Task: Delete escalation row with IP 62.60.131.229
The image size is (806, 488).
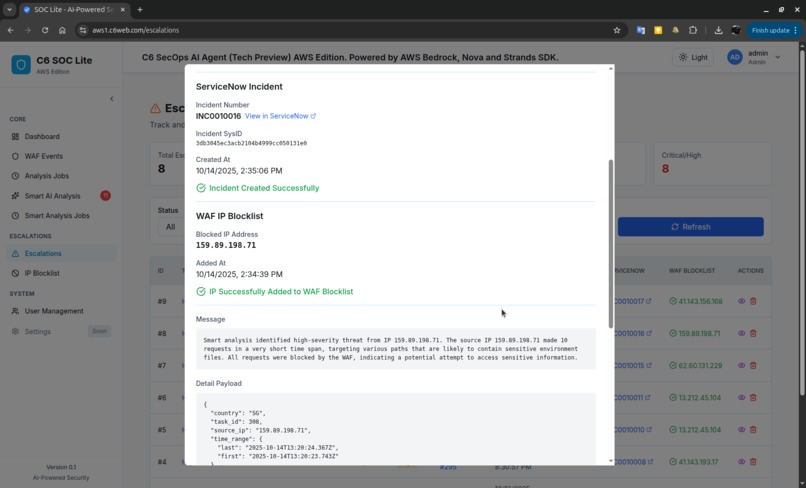Action: tap(753, 366)
